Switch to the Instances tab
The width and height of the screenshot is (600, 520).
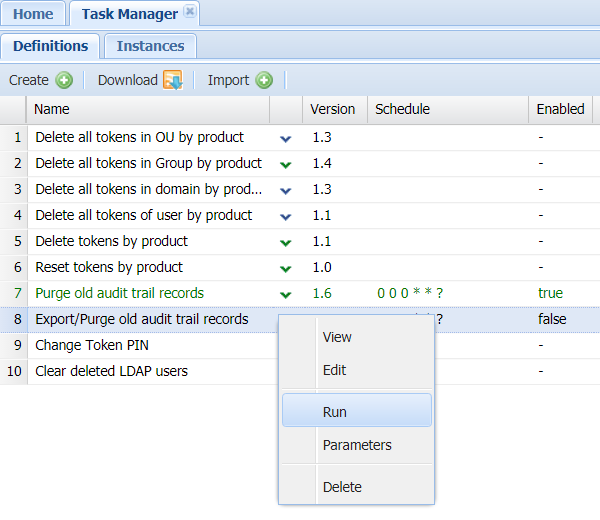tap(150, 46)
